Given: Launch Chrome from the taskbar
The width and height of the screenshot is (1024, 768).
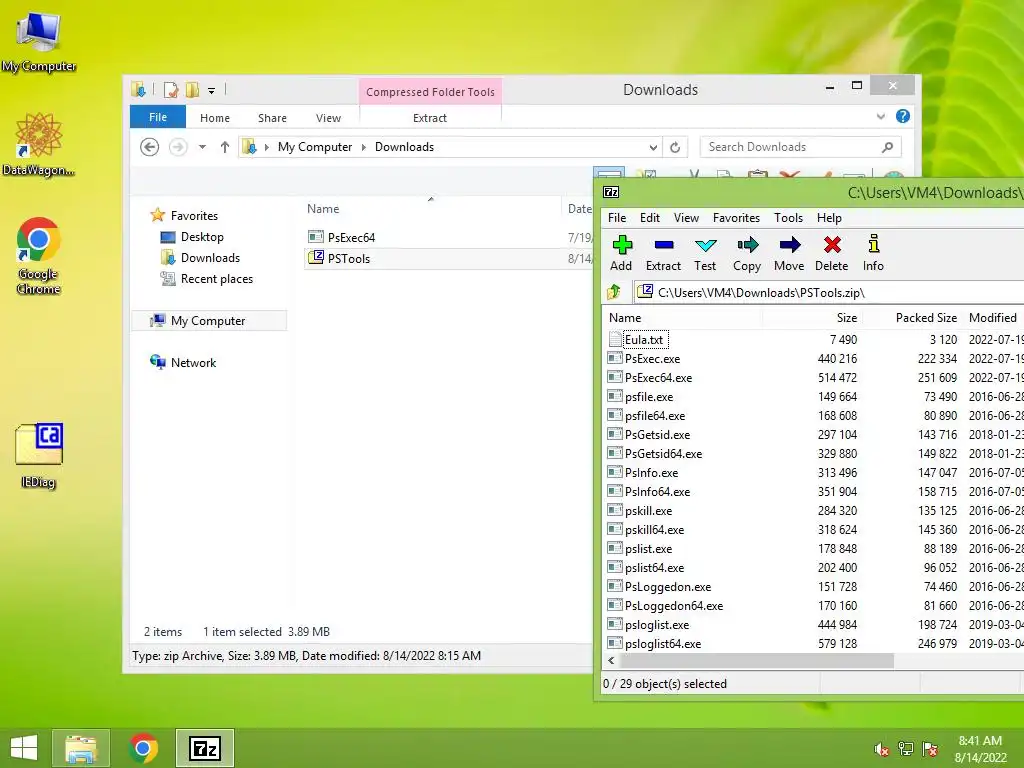Looking at the screenshot, I should point(143,748).
